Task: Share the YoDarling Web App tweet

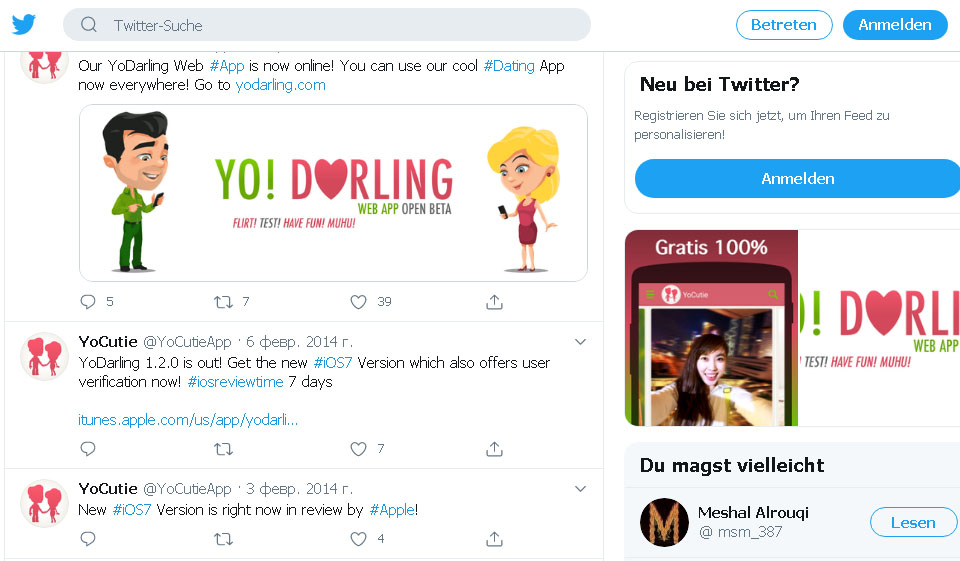Action: click(494, 302)
